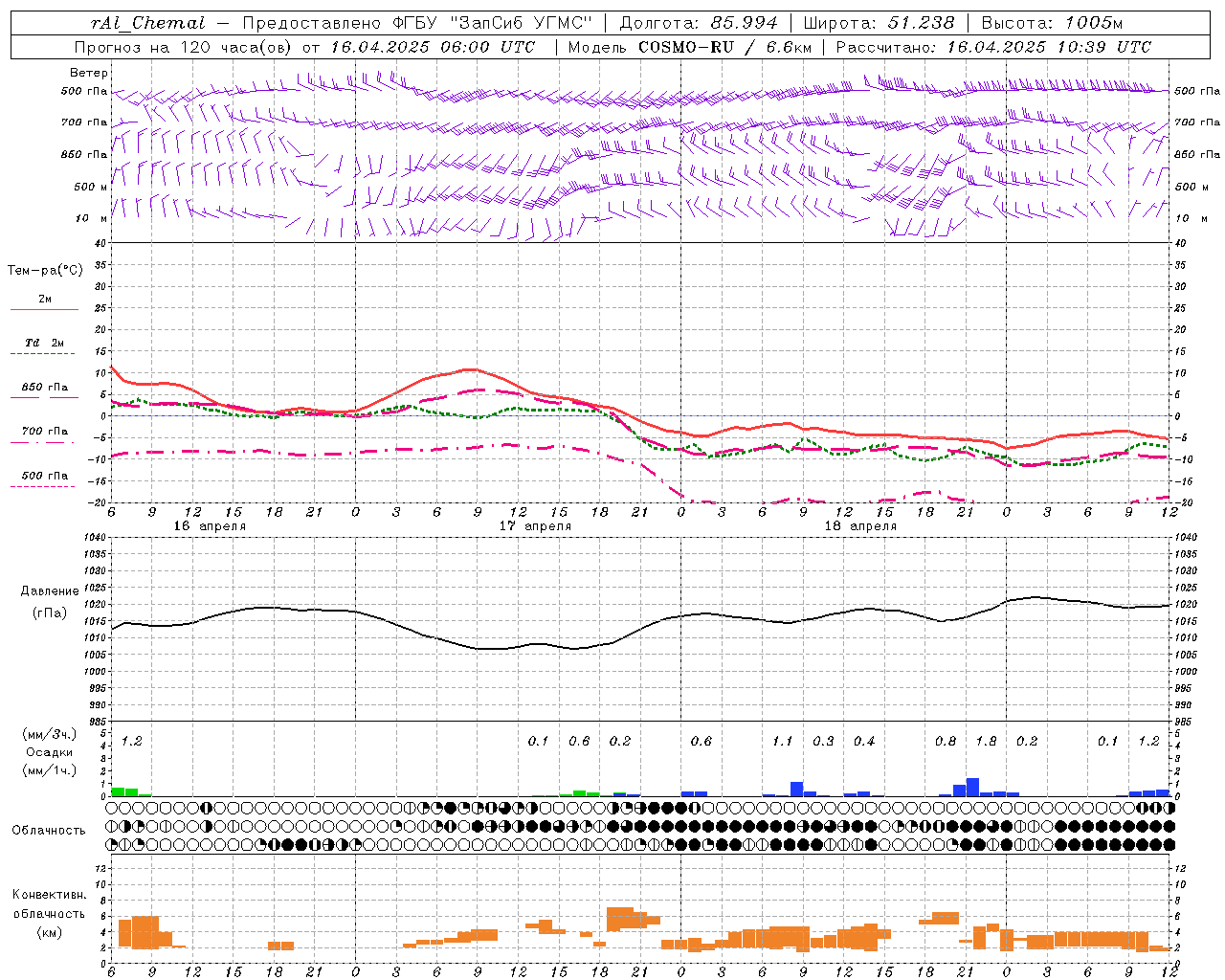The image size is (1225, 980).
Task: Click the 3-hour precipitation value 1.8
Action: (986, 742)
